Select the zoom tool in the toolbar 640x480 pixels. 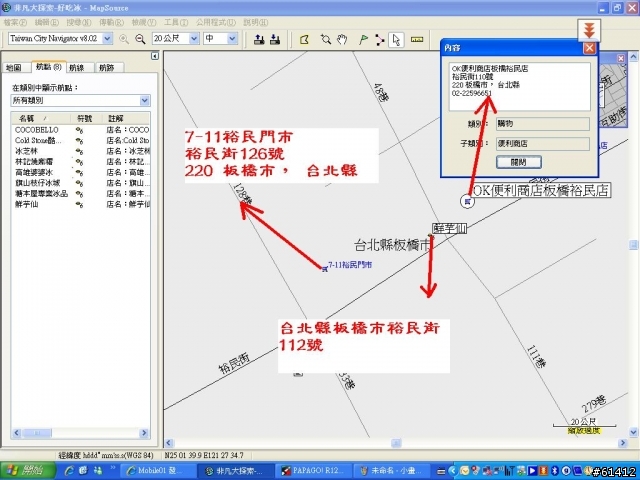click(326, 39)
